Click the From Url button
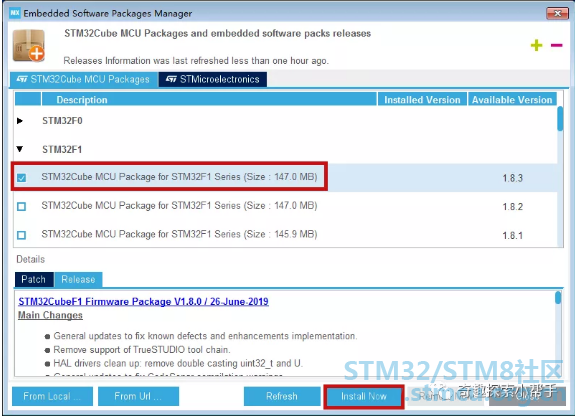This screenshot has width=575, height=416. [x=138, y=396]
